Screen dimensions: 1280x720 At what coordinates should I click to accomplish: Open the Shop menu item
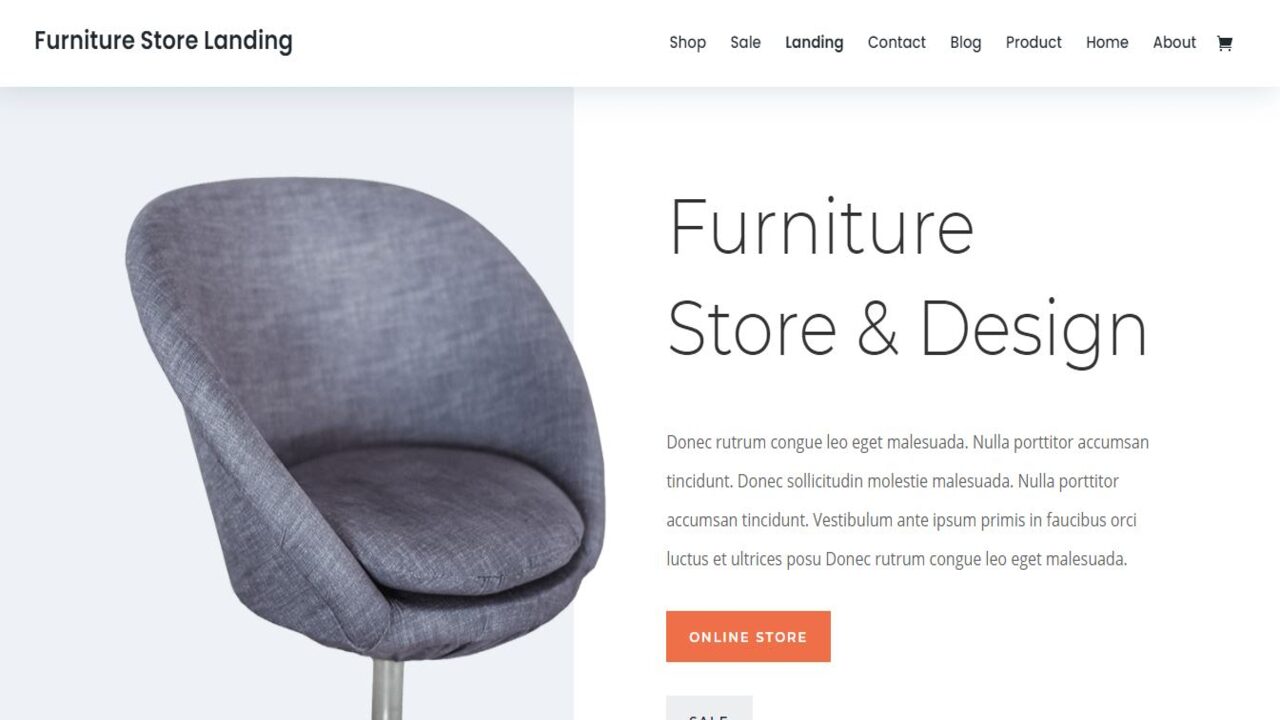pyautogui.click(x=687, y=42)
